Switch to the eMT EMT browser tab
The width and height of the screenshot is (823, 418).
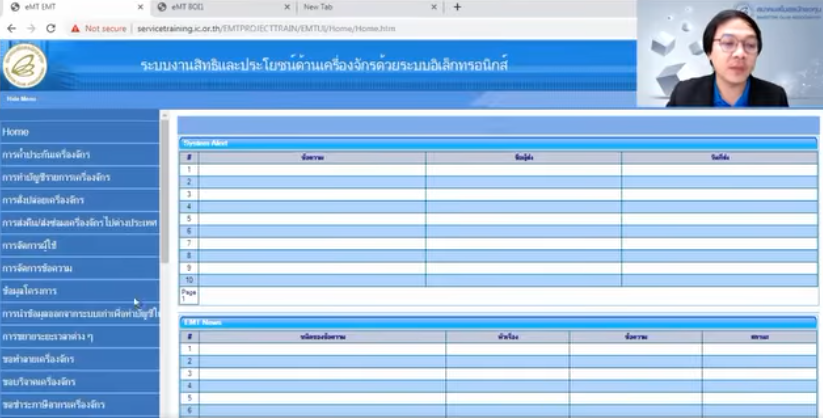75,7
